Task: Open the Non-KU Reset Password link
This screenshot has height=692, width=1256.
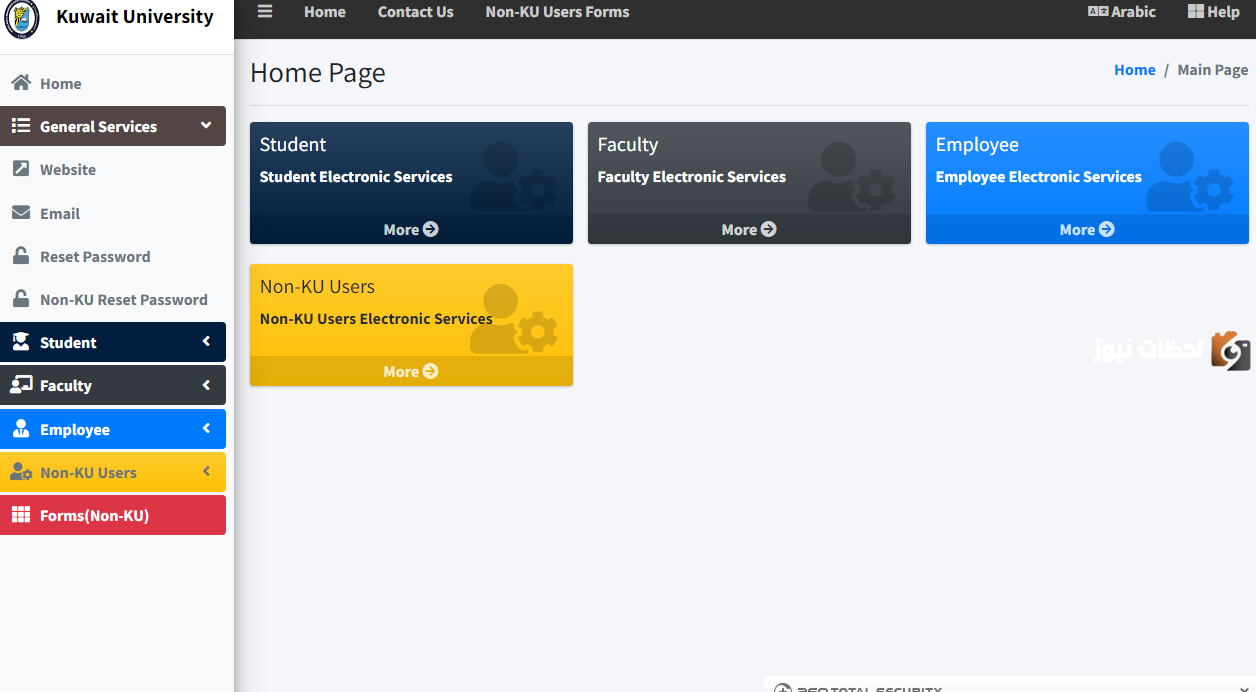Action: pyautogui.click(x=113, y=299)
